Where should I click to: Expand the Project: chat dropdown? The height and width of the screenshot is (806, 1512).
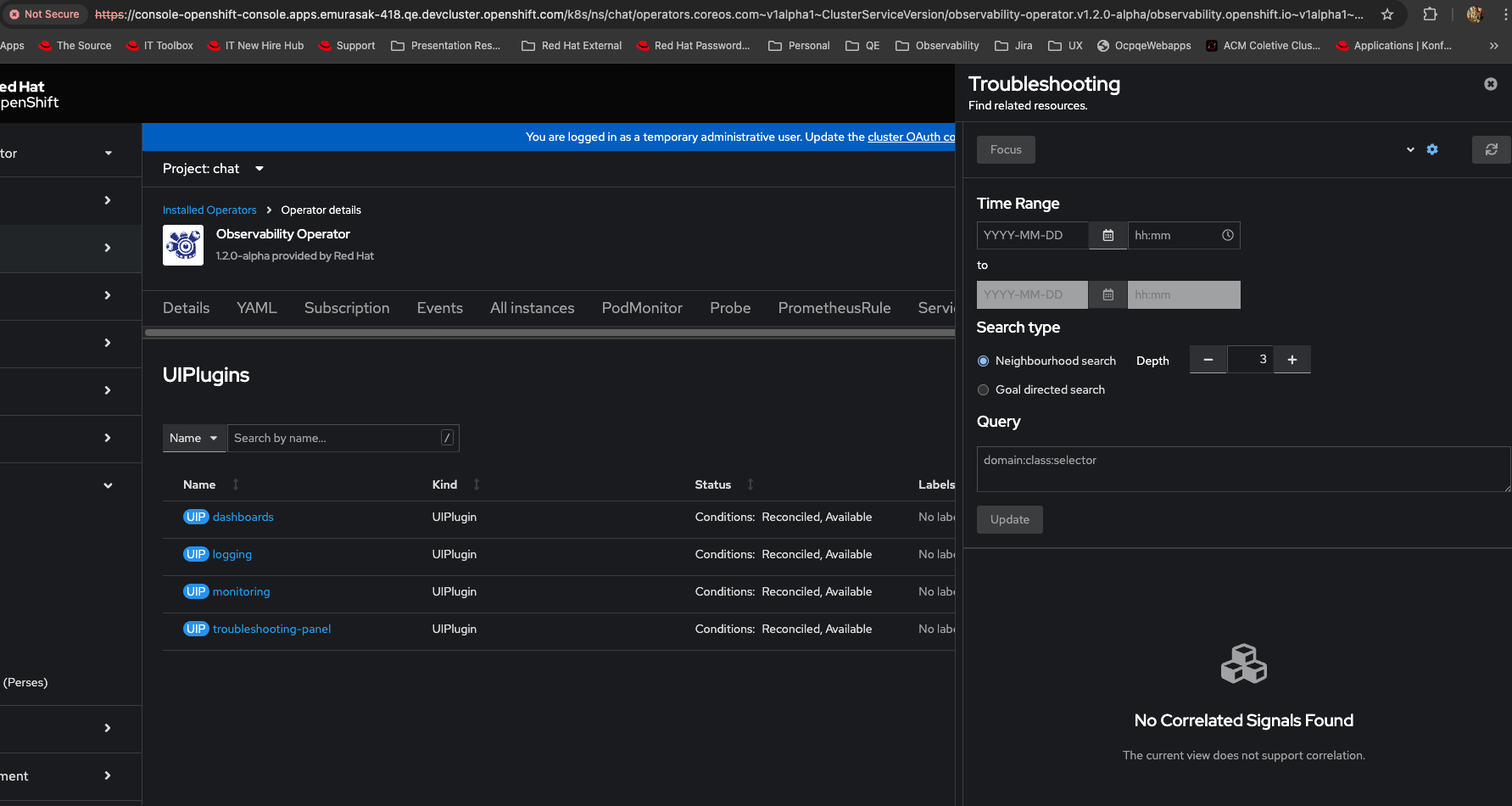[x=213, y=169]
